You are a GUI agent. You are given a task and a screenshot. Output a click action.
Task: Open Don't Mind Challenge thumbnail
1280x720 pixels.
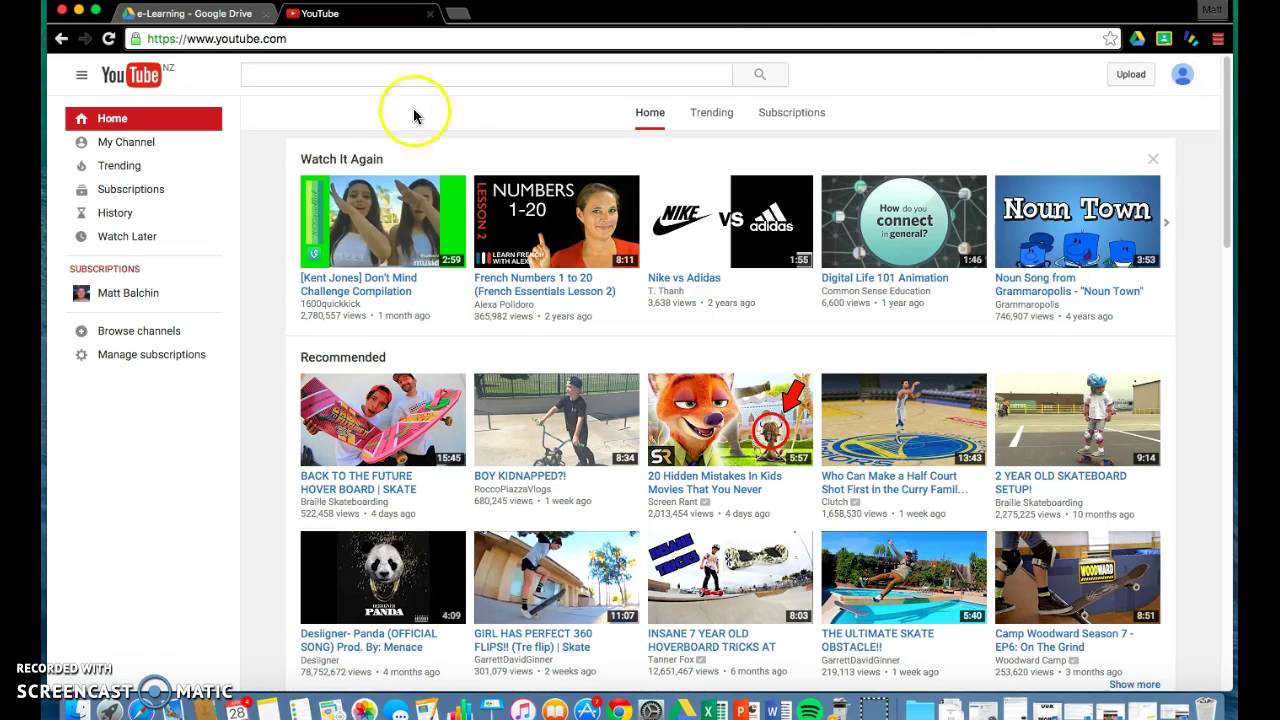point(383,222)
